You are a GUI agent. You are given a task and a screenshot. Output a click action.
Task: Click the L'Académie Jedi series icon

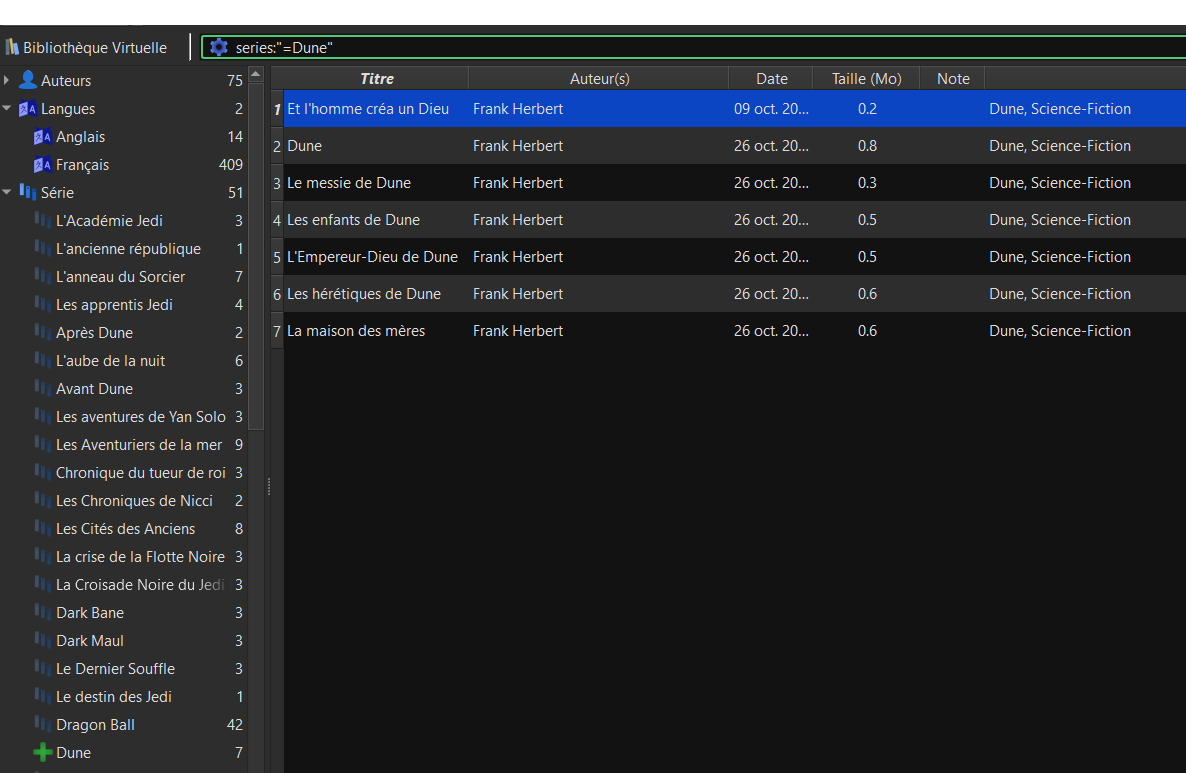[x=42, y=220]
